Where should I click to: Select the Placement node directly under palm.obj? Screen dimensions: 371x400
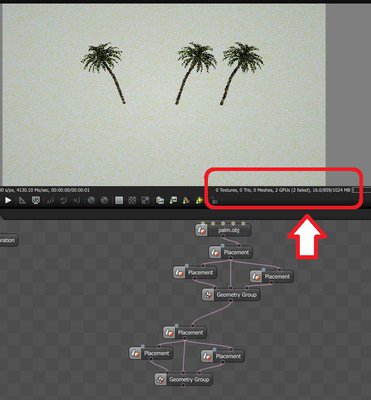[x=231, y=252]
